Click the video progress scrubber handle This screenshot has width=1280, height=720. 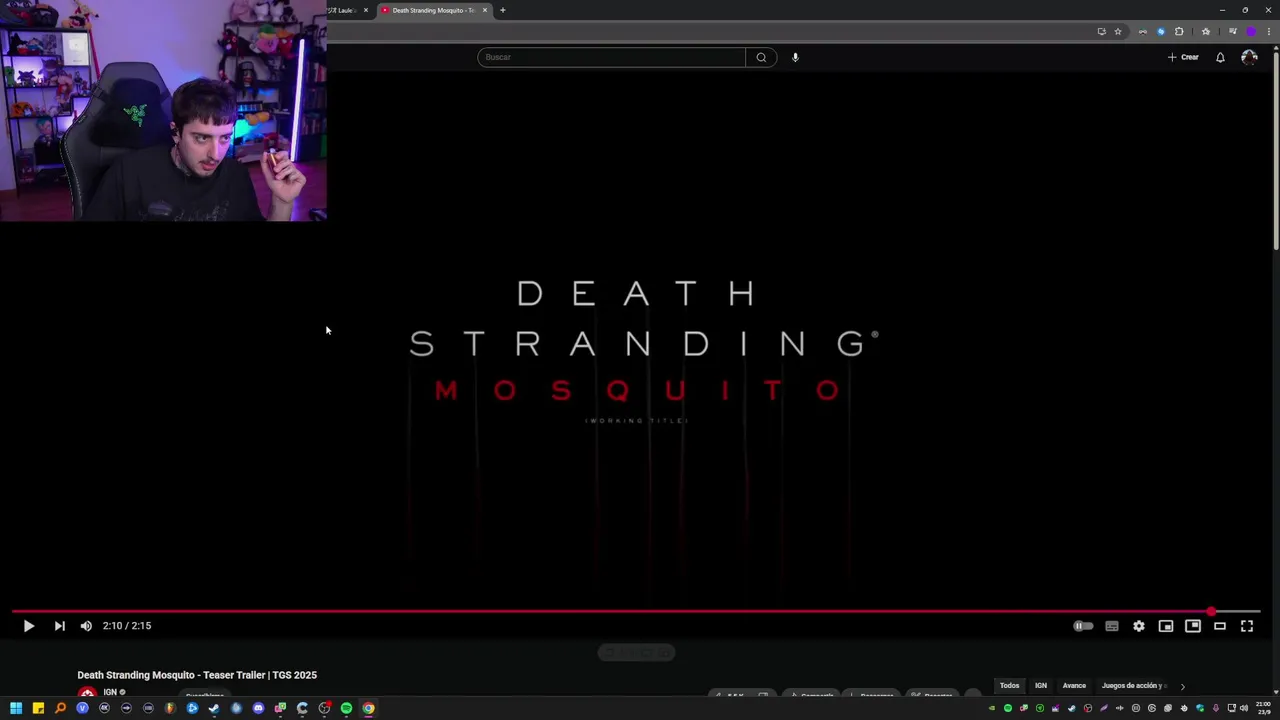tap(1211, 611)
